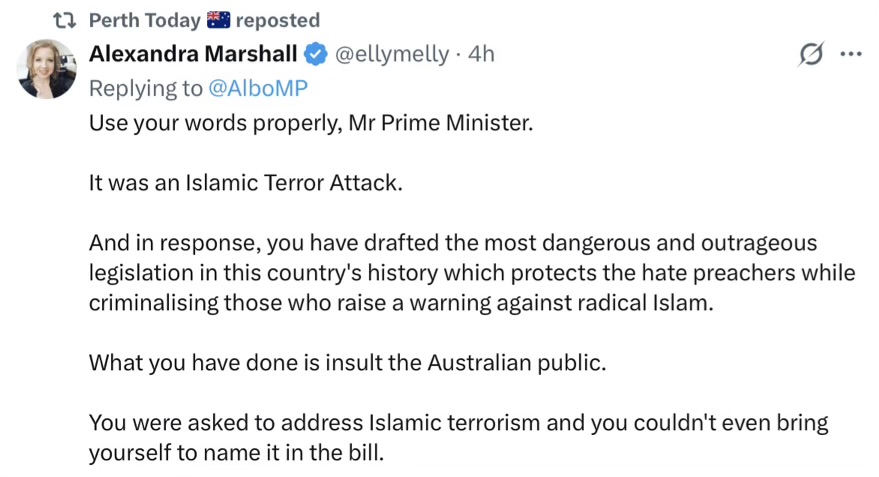Click the last line "yourself to name it"

236,452
